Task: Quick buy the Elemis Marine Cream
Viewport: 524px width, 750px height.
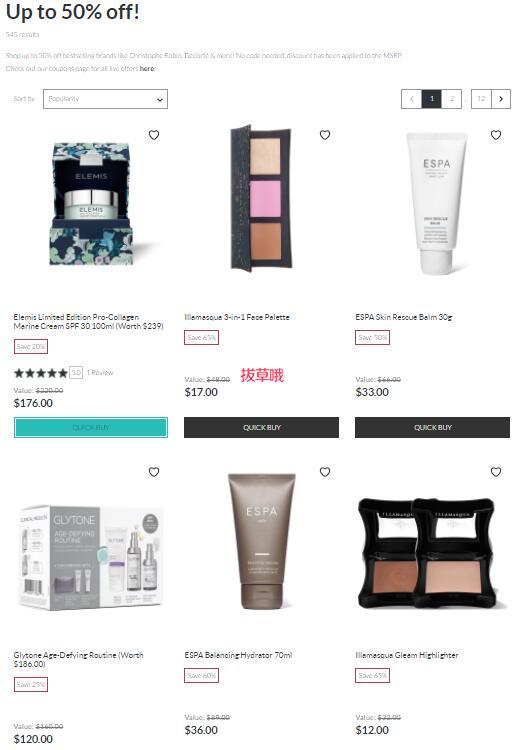Action: [91, 427]
